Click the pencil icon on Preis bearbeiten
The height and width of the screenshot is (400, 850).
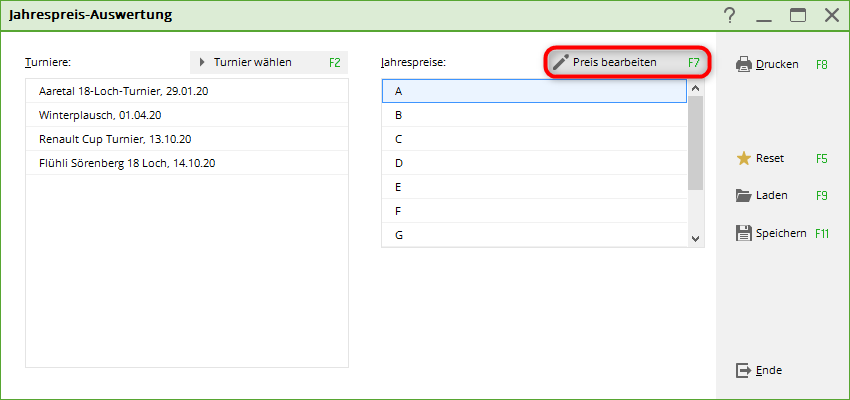[561, 62]
